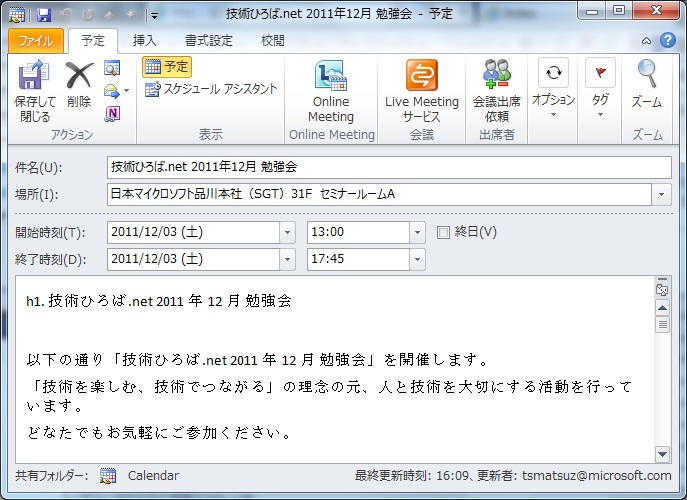This screenshot has width=687, height=500.
Task: Click Save and Close (保存して閉じる) icon
Action: tap(34, 75)
